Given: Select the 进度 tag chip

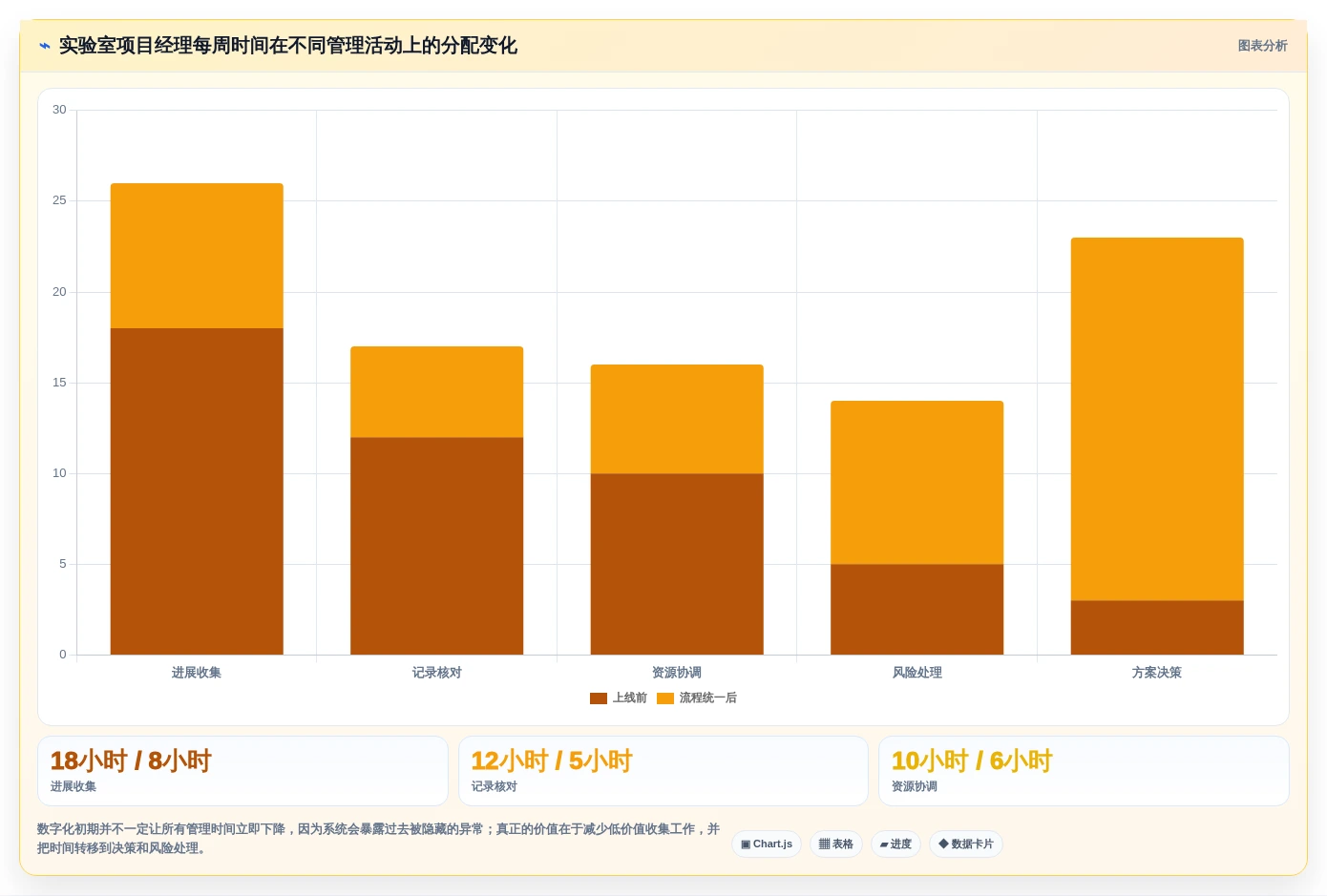Looking at the screenshot, I should (895, 844).
